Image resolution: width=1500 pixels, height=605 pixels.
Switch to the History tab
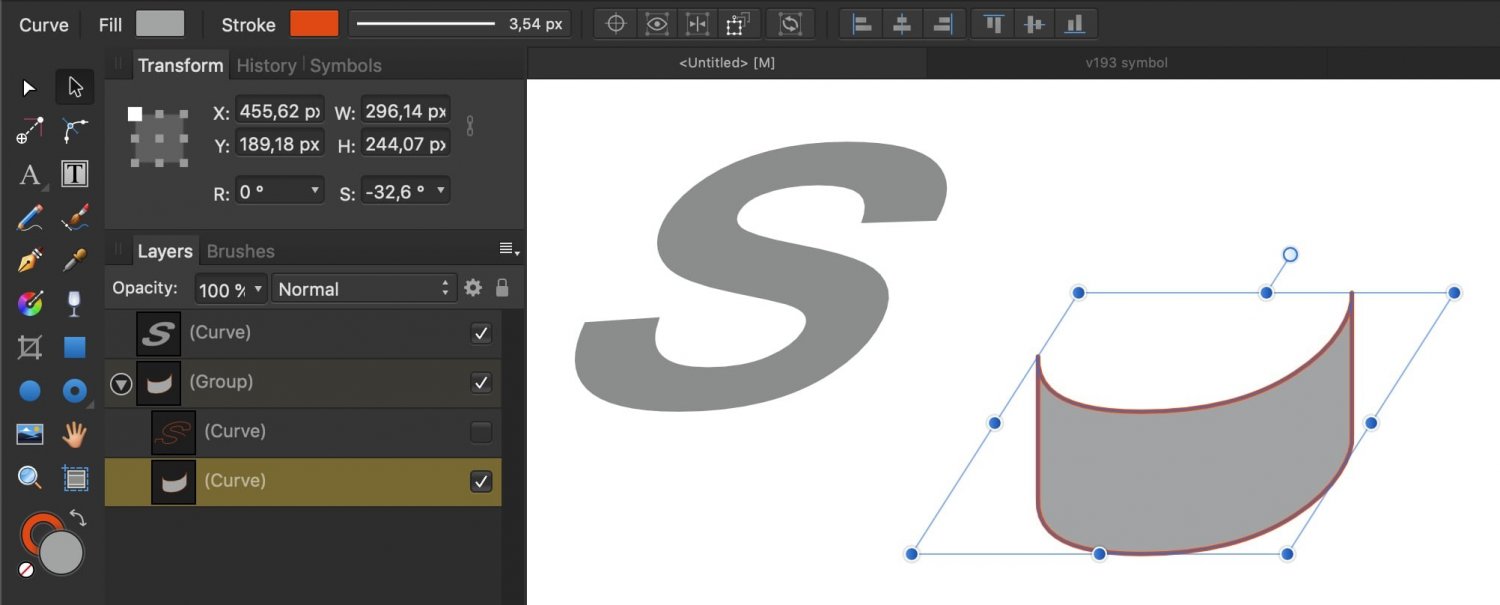(266, 66)
